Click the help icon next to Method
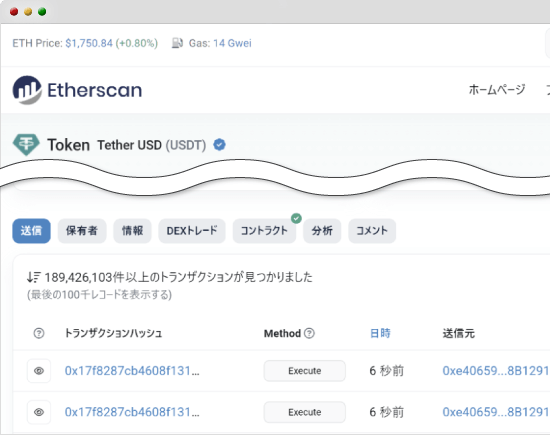 tap(309, 333)
